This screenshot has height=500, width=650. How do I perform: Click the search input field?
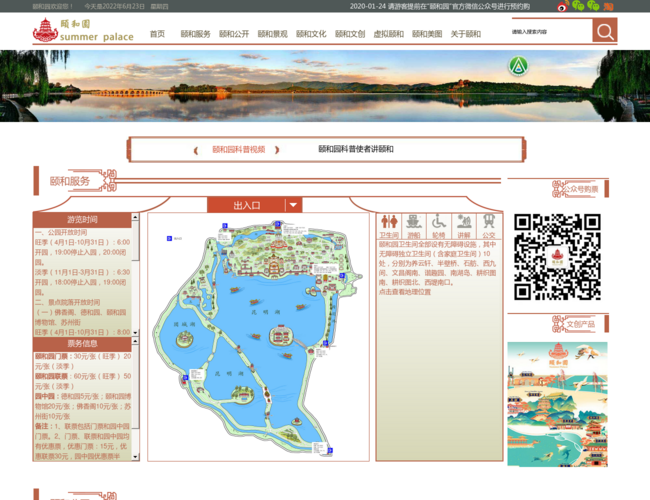click(548, 32)
